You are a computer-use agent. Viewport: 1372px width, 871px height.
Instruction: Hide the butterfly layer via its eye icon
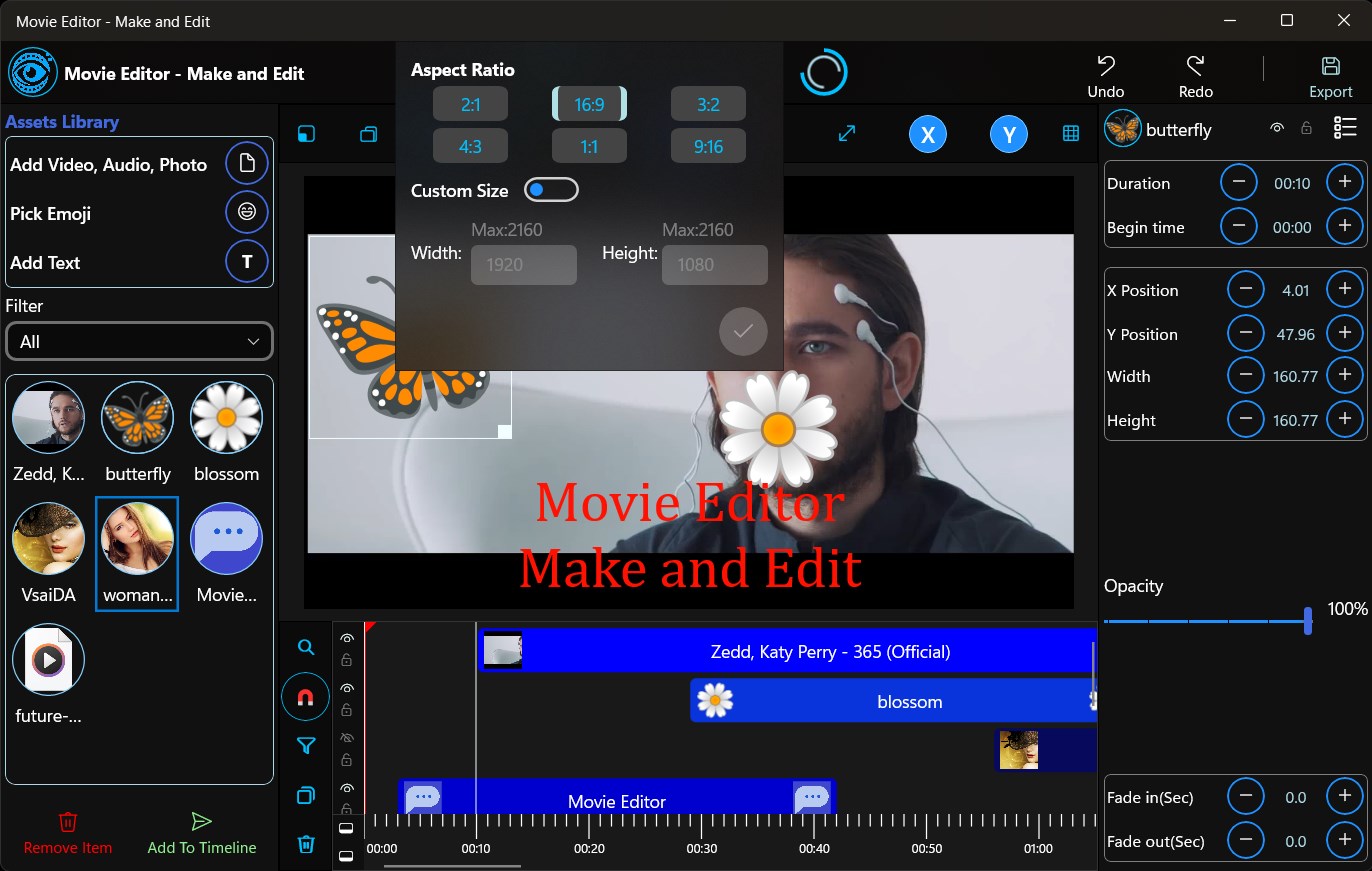click(x=1277, y=129)
